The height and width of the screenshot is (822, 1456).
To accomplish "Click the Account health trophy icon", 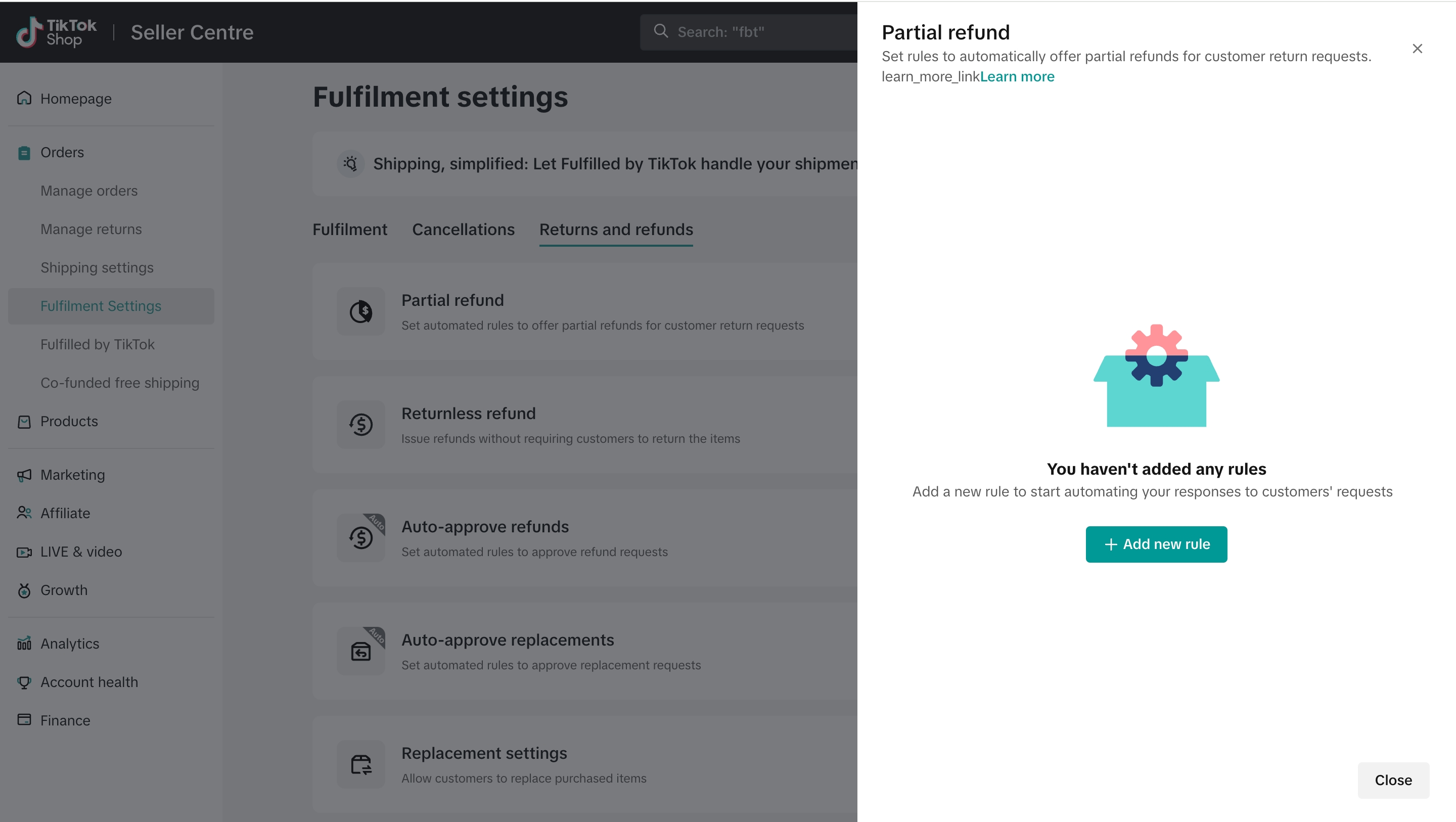I will tap(24, 682).
